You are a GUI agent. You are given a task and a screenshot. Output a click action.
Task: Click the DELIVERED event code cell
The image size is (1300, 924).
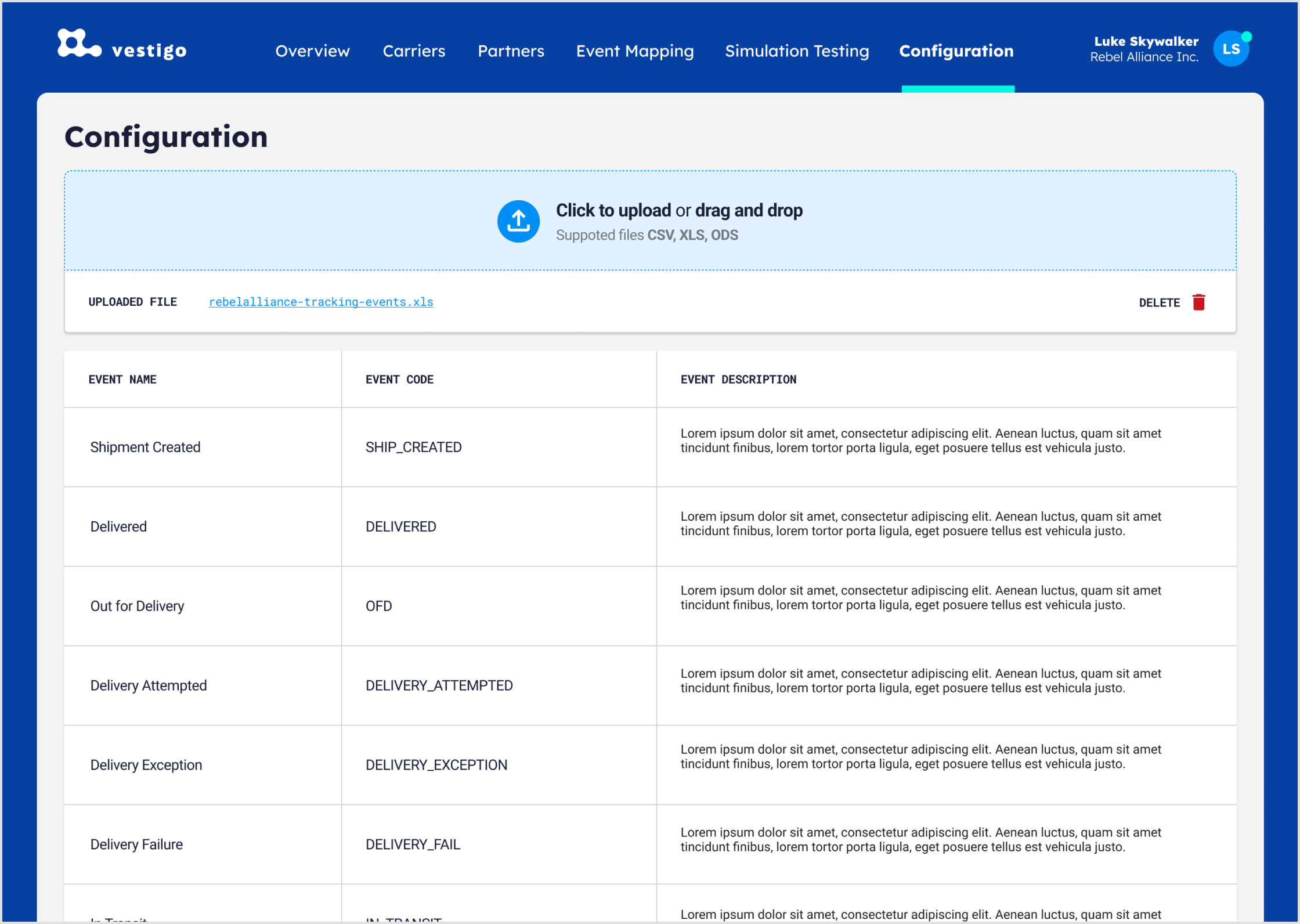[401, 526]
